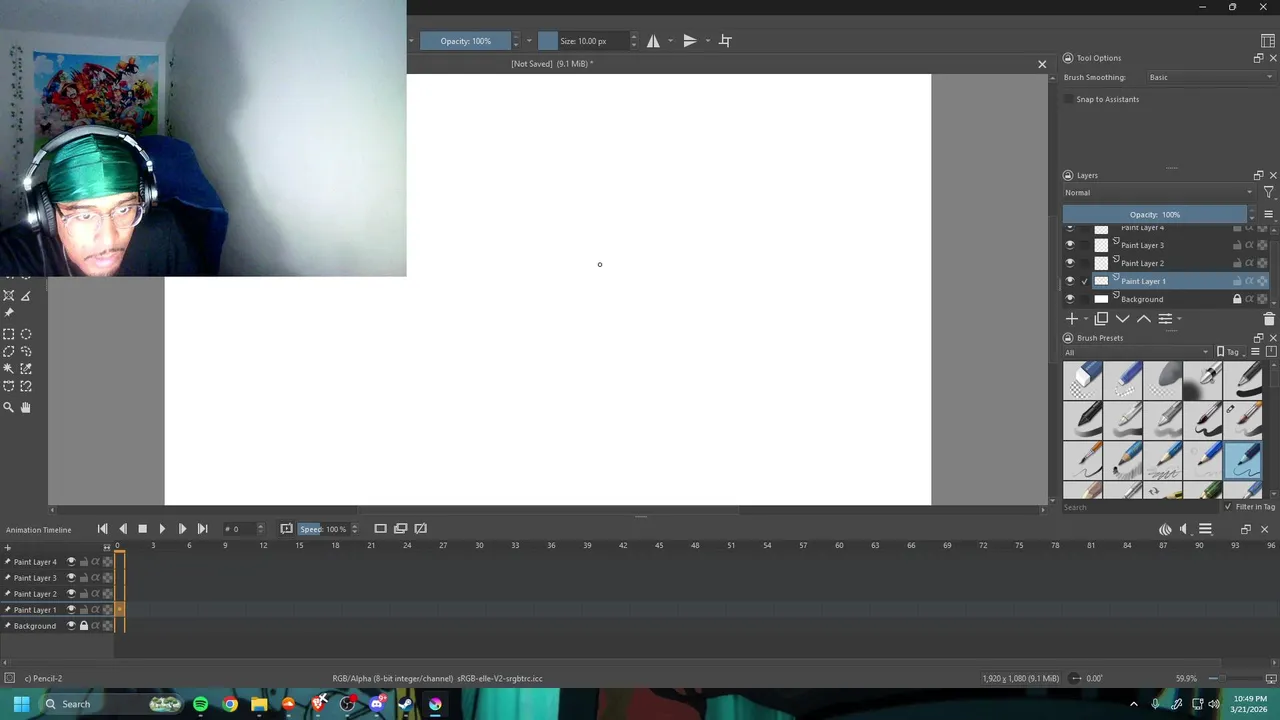Delete the layer with trash icon
Screen dimensions: 1280x720
1269,319
